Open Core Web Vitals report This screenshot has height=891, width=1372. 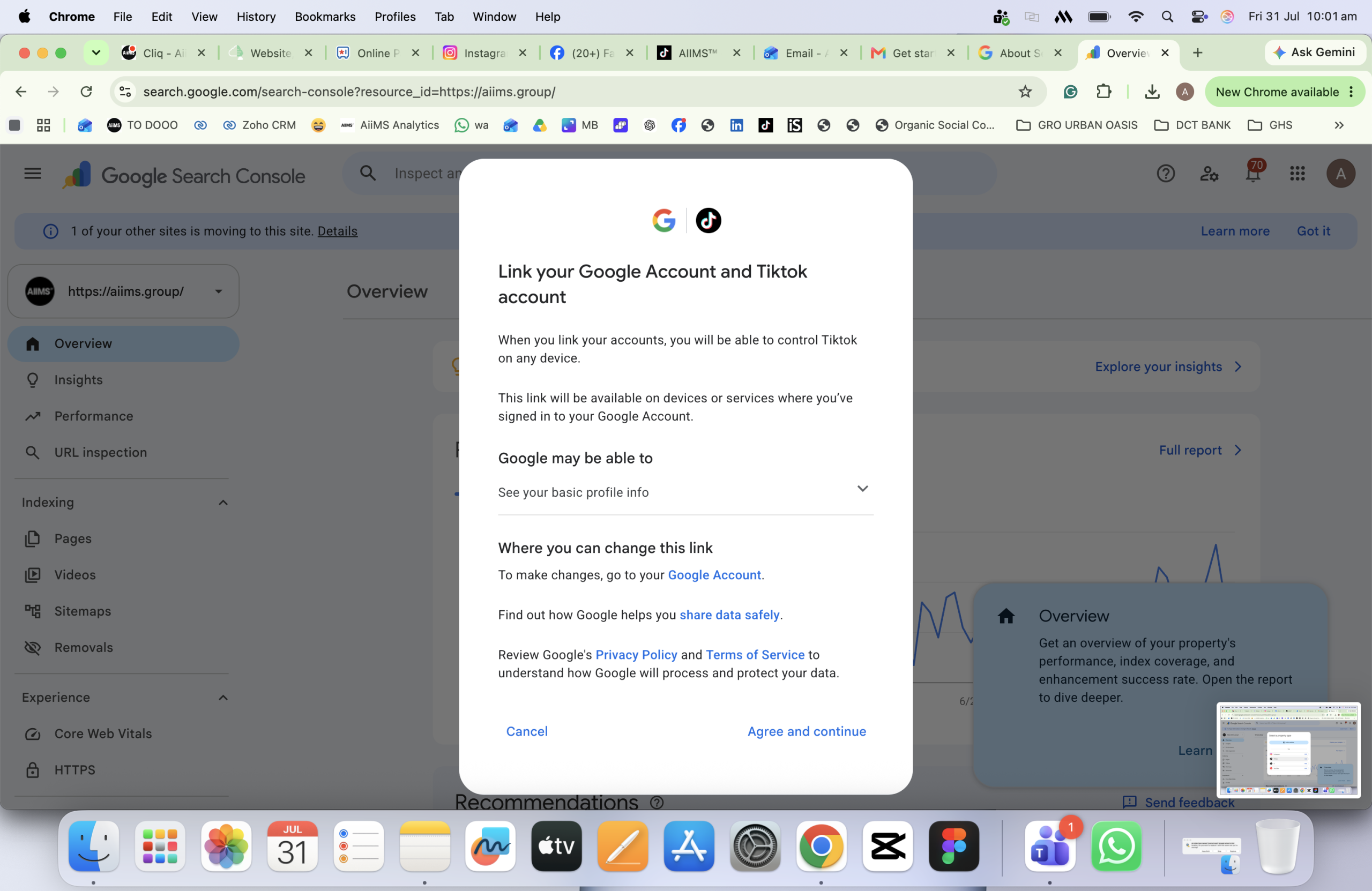(x=123, y=733)
